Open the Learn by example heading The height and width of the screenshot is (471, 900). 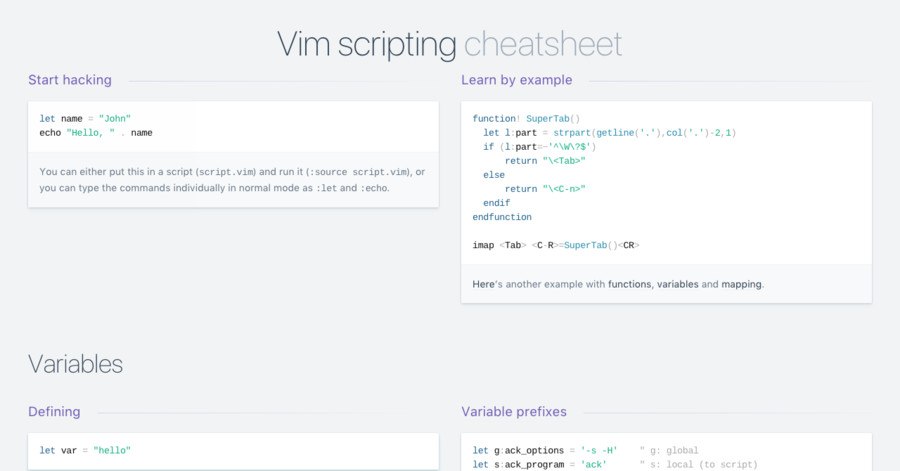coord(517,80)
